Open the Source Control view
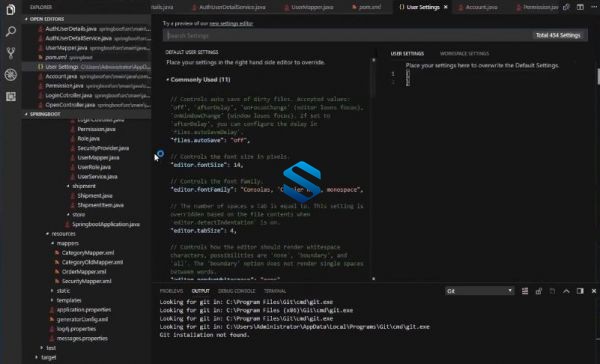The height and width of the screenshot is (364, 600). [11, 53]
